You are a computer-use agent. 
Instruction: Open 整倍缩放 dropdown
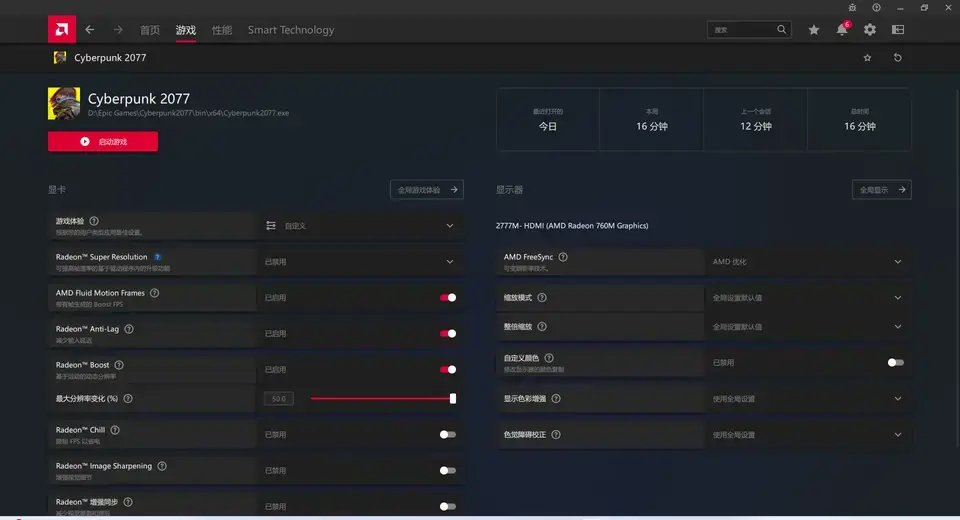808,326
